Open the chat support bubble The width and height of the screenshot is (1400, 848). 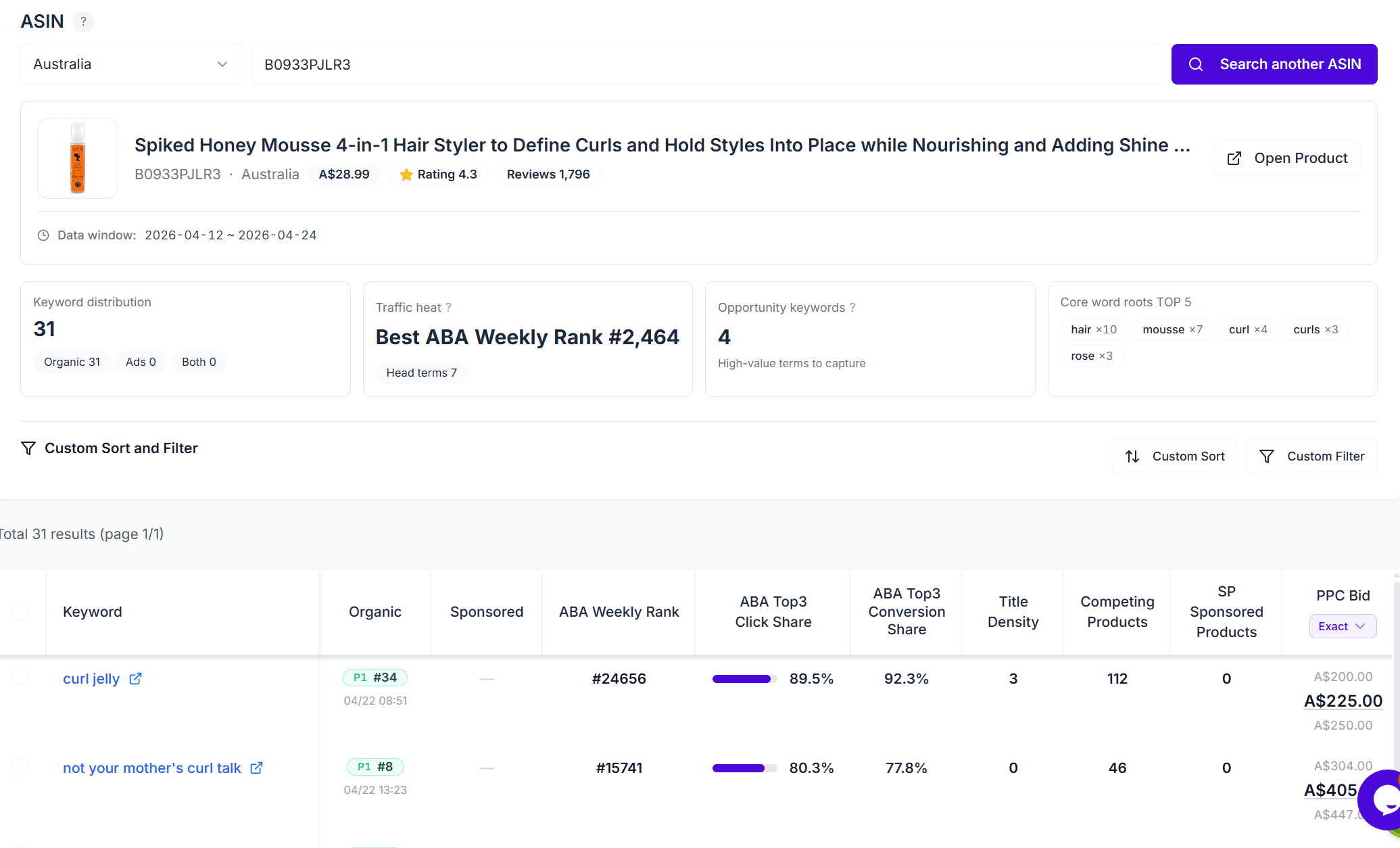coord(1384,801)
